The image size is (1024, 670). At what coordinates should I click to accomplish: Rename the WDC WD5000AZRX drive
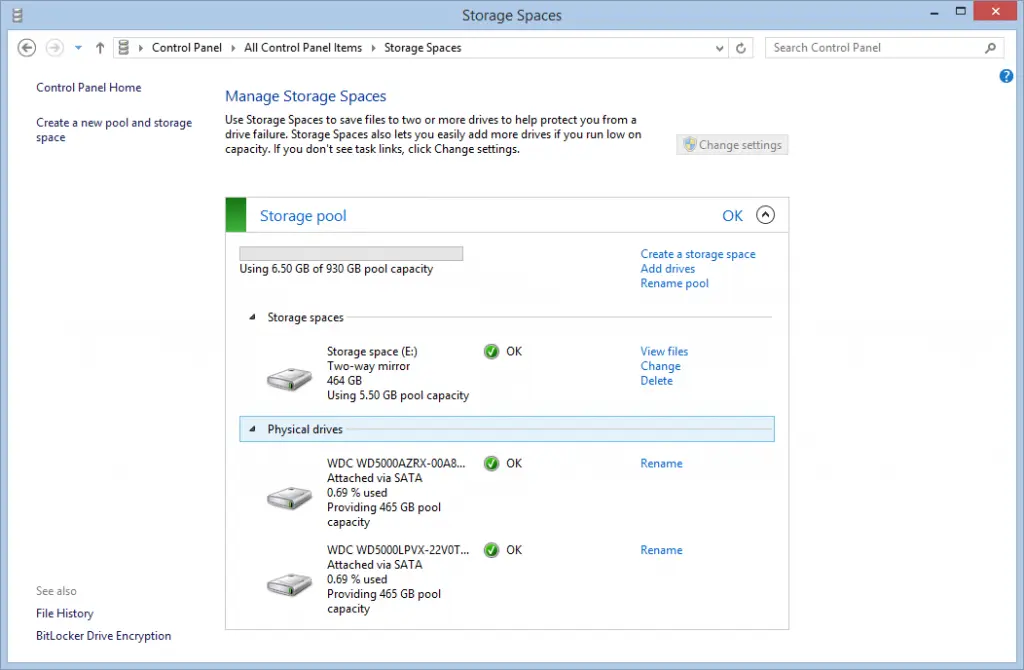click(661, 464)
